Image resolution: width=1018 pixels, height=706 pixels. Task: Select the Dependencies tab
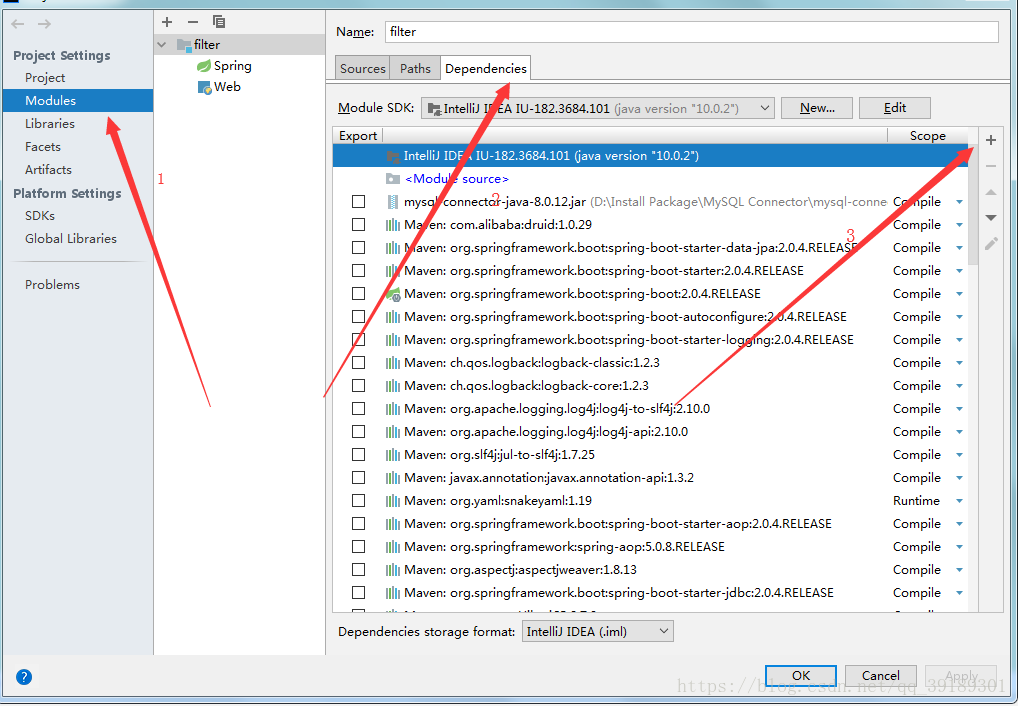pyautogui.click(x=486, y=68)
